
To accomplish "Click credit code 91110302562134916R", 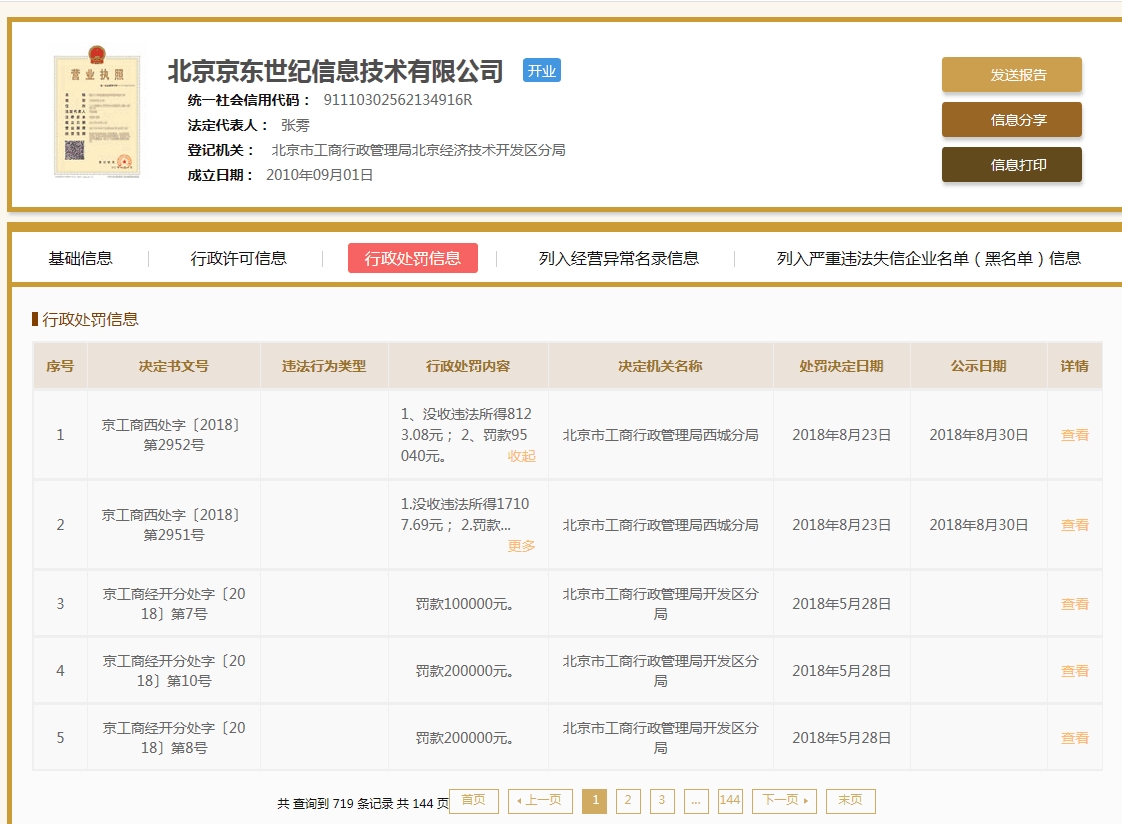I will 398,99.
